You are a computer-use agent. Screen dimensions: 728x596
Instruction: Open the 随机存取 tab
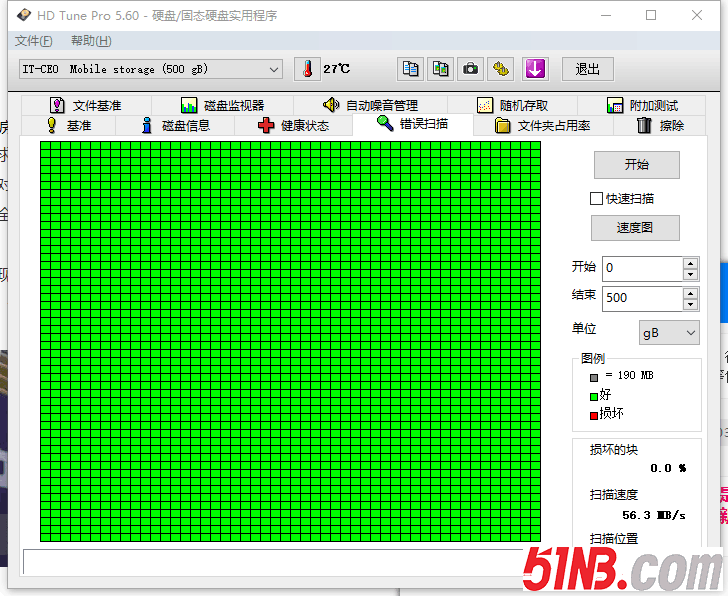pyautogui.click(x=513, y=105)
